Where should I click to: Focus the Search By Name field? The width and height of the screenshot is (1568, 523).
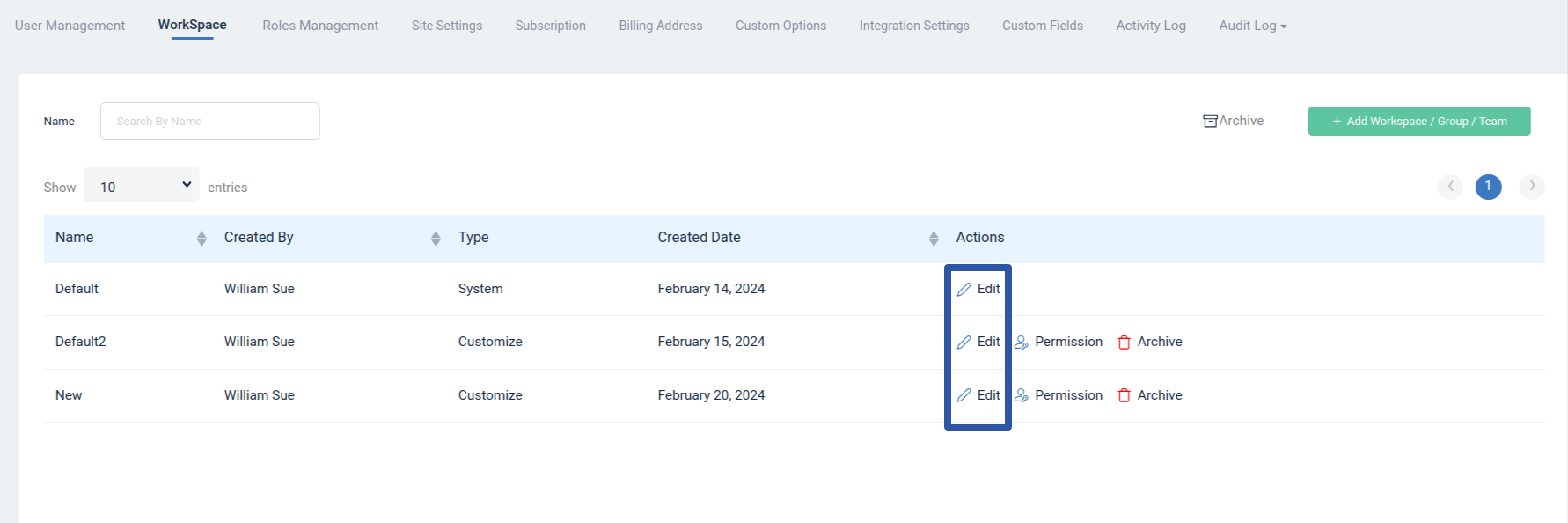pyautogui.click(x=210, y=121)
